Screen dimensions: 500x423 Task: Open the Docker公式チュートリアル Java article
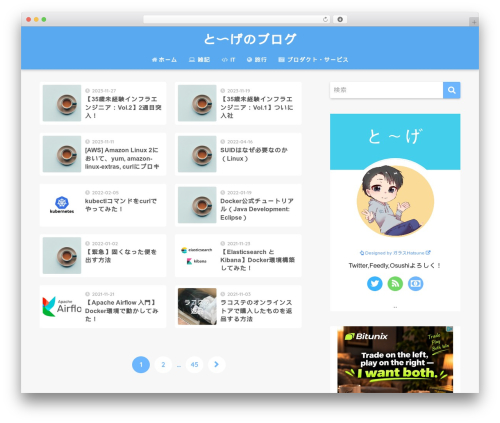tap(238, 205)
